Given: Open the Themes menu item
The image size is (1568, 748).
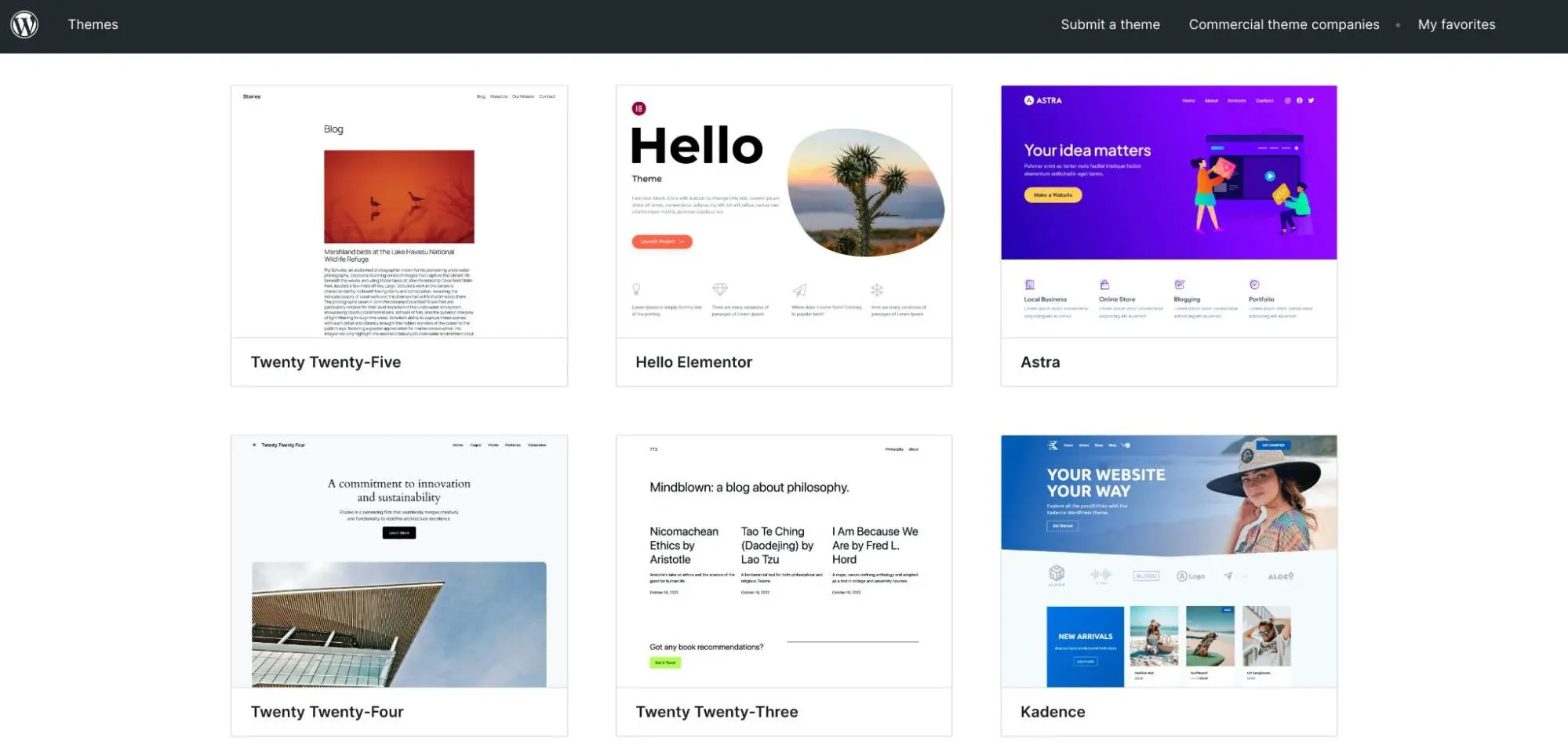Looking at the screenshot, I should pyautogui.click(x=93, y=24).
